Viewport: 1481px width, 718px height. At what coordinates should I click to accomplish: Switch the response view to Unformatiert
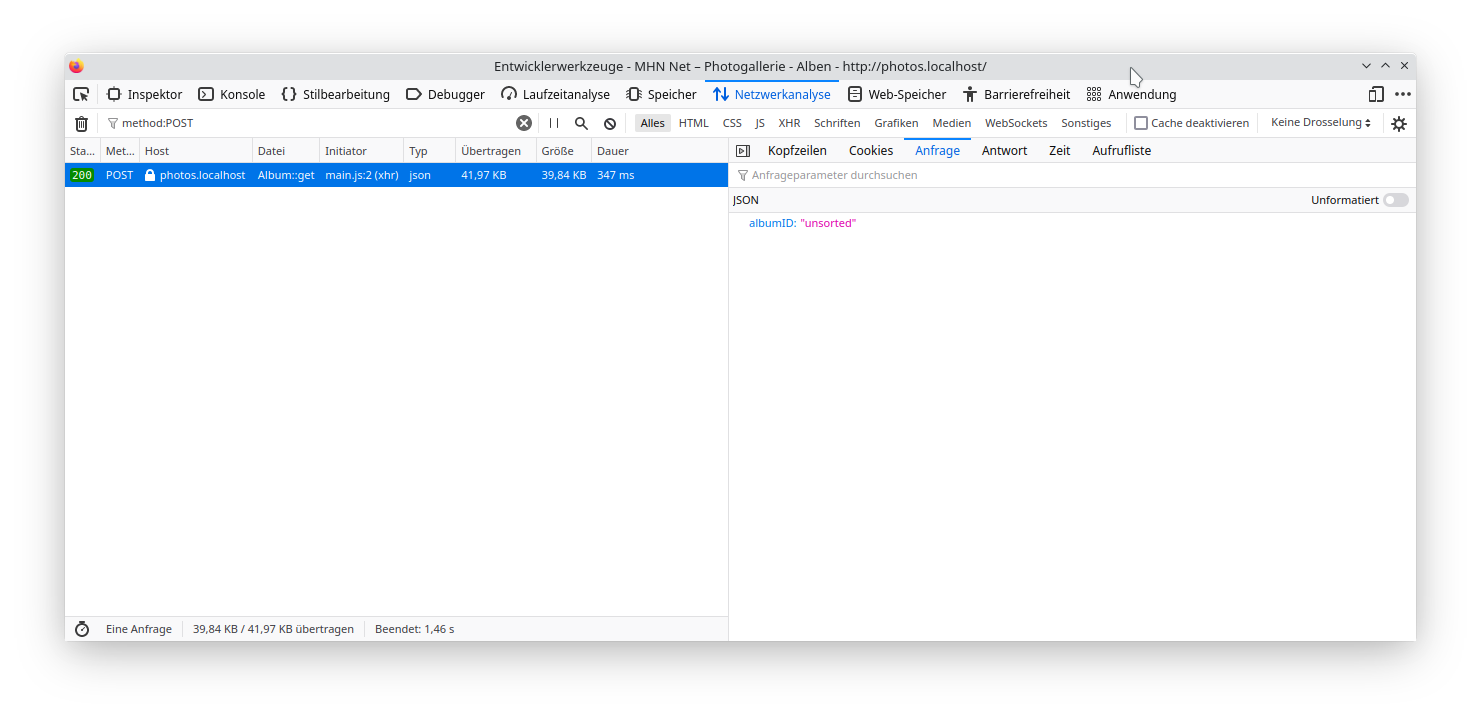coord(1396,200)
